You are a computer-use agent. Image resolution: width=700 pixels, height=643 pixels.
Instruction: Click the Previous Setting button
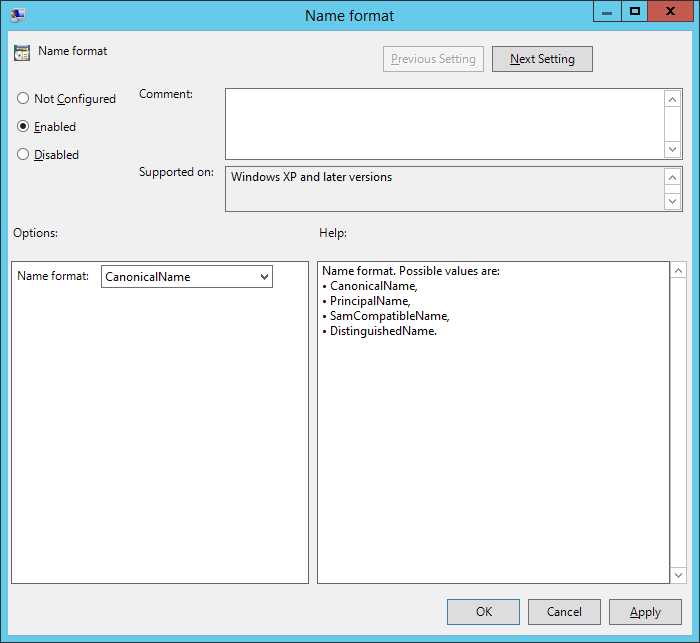[x=433, y=59]
